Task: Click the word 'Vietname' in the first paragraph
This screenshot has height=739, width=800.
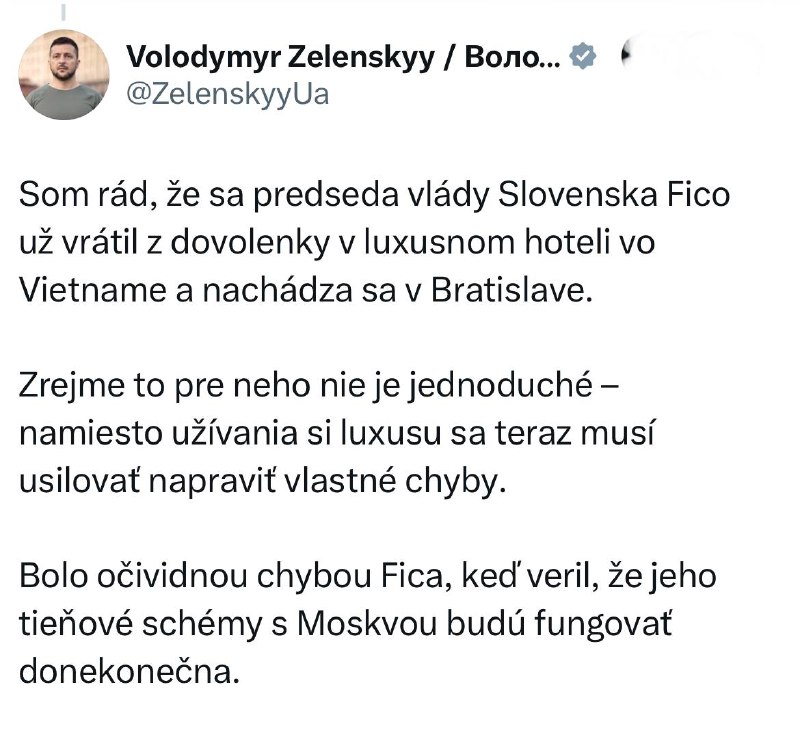Action: [93, 290]
